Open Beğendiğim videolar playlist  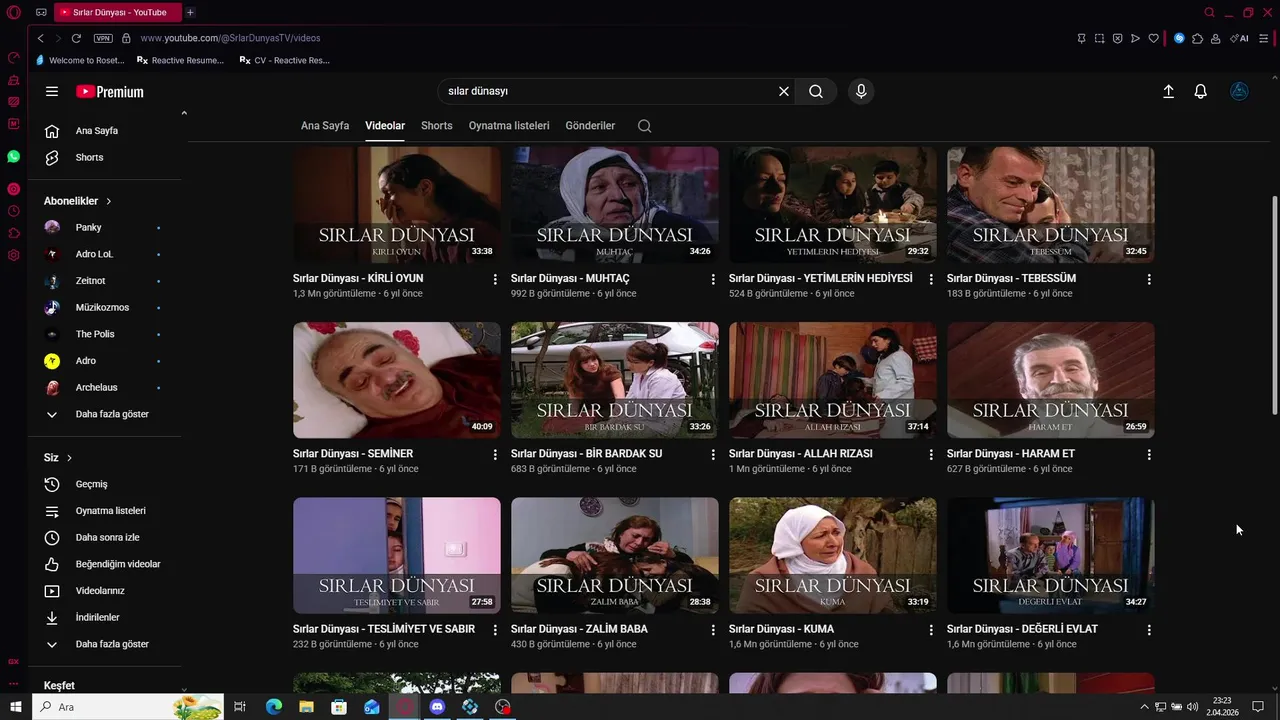(x=105, y=564)
